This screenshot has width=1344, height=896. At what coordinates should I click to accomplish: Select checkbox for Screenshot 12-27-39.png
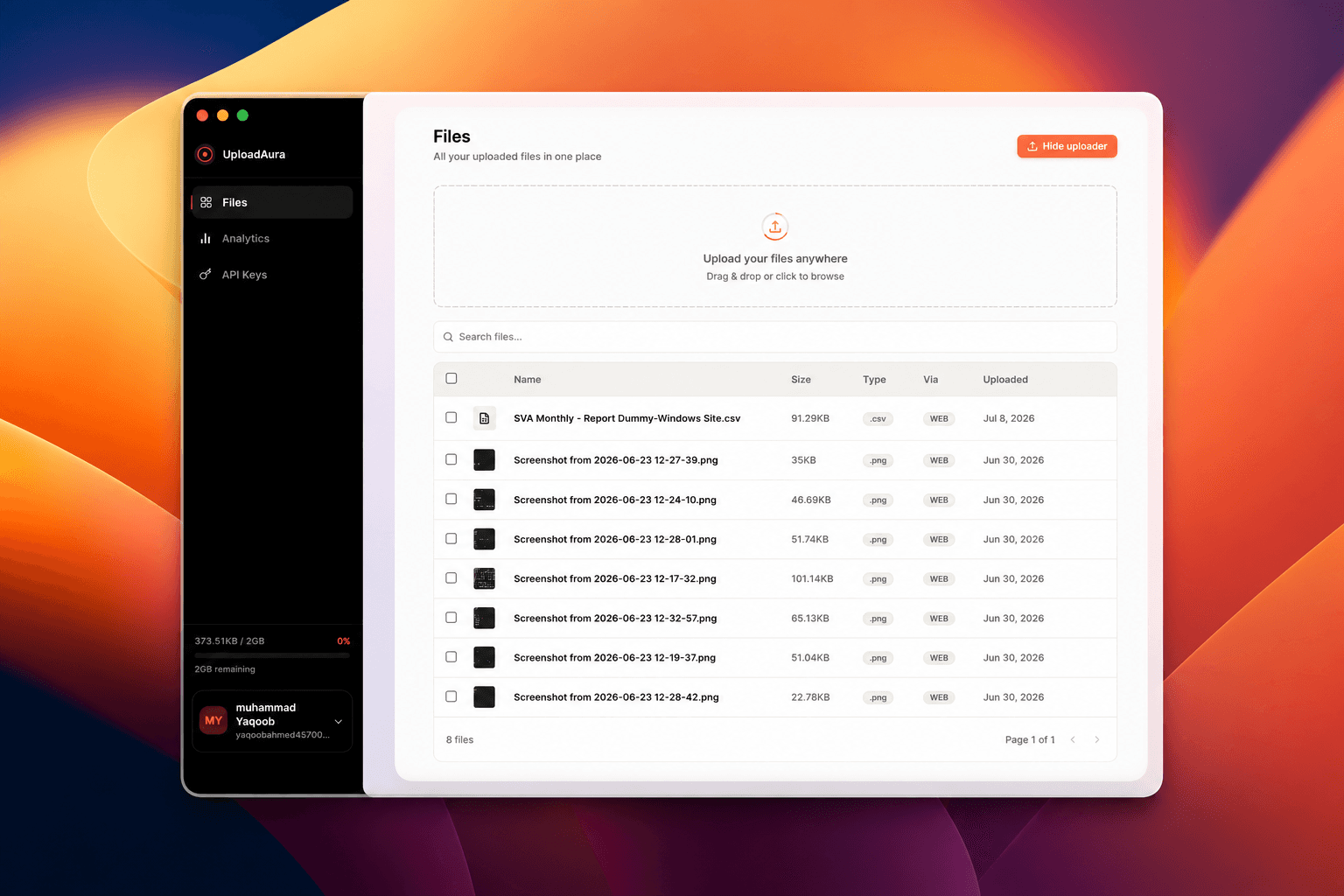coord(451,459)
